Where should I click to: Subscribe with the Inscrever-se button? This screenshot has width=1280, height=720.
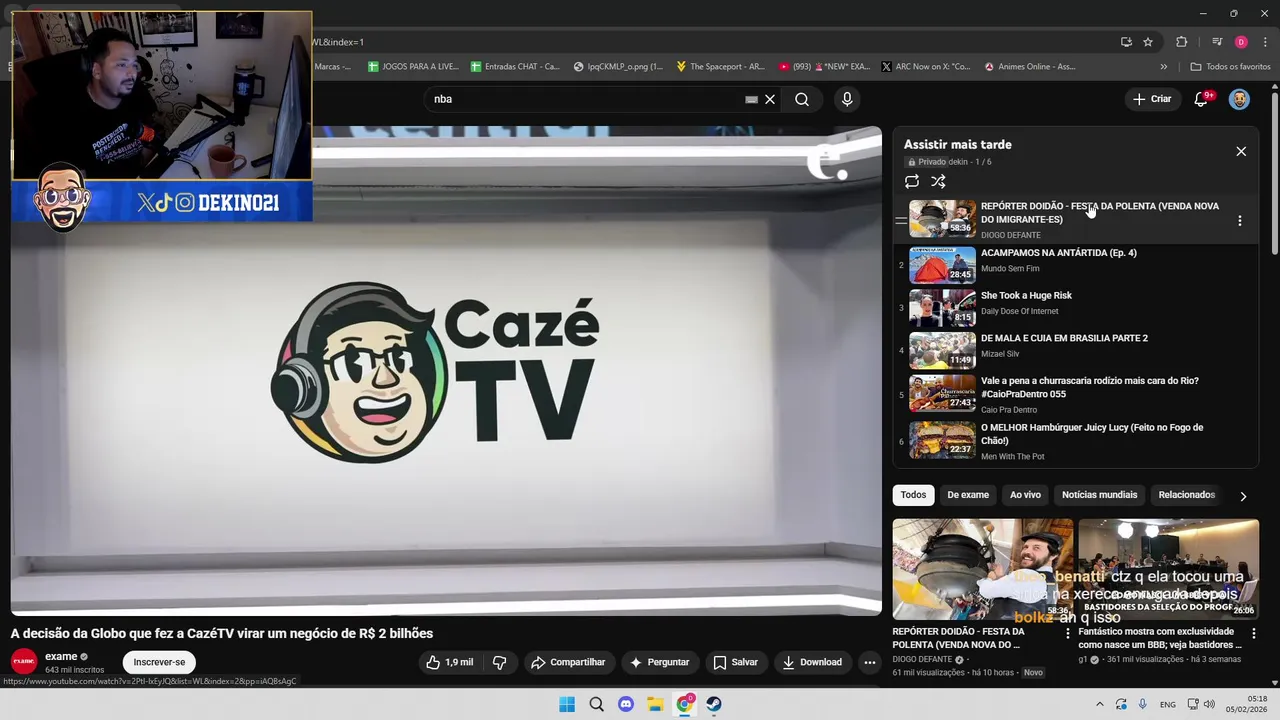pos(160,662)
